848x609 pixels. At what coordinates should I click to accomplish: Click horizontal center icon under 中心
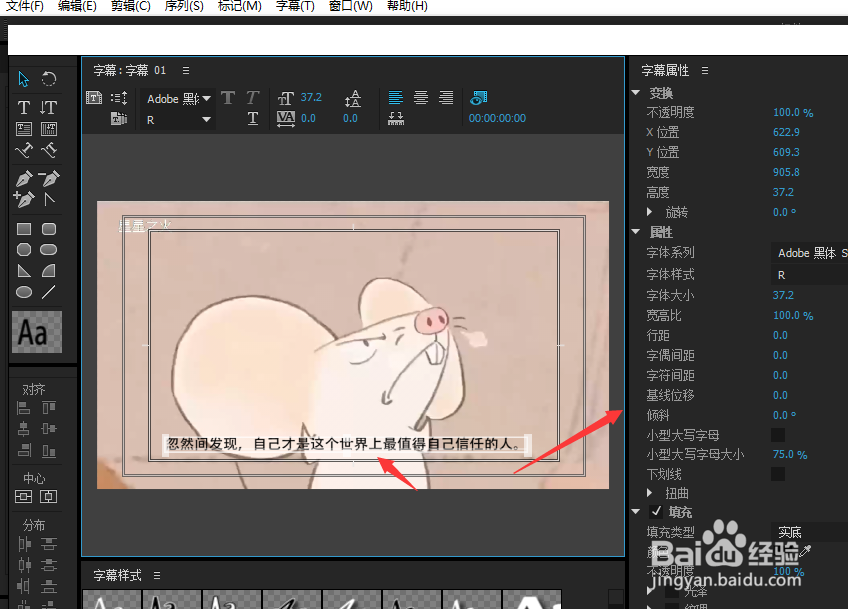pyautogui.click(x=23, y=497)
